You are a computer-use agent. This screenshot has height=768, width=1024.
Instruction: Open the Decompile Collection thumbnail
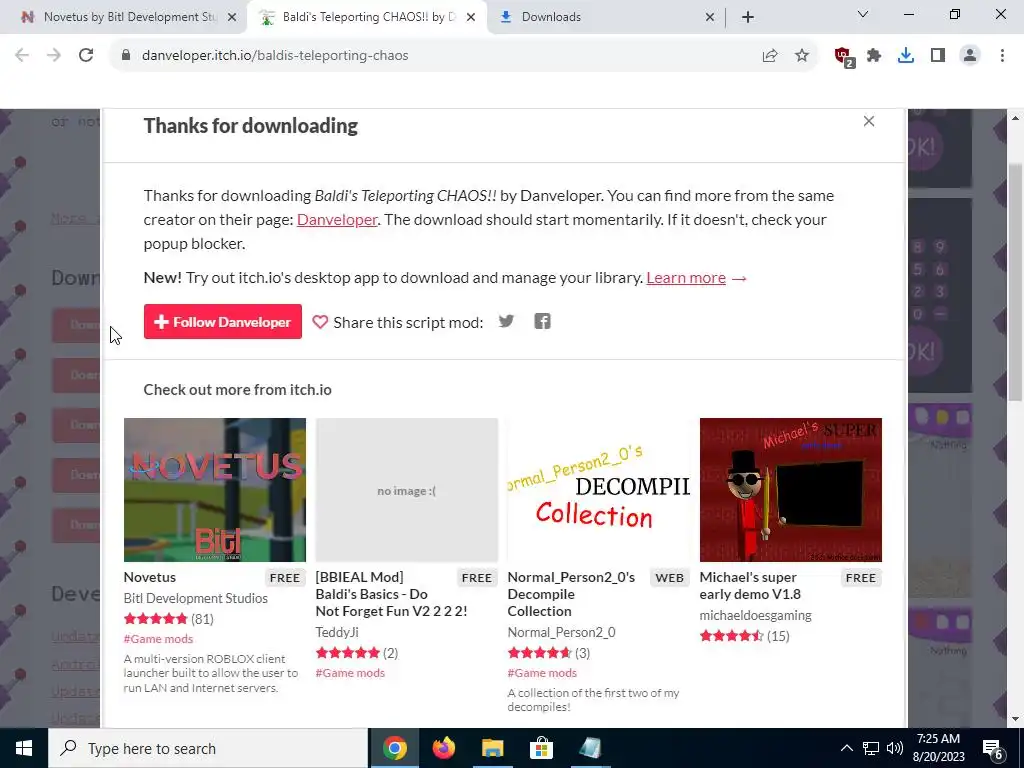pos(599,490)
